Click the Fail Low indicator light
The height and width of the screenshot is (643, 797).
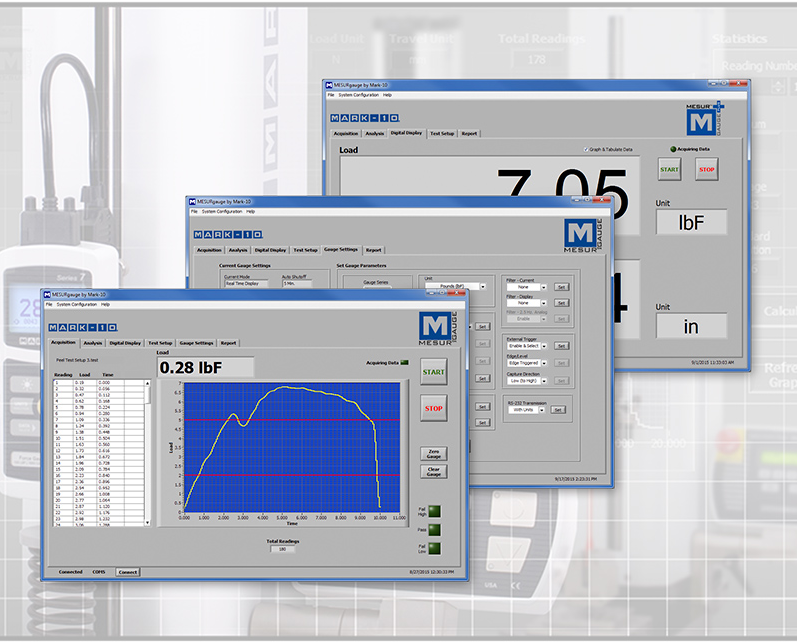tap(435, 548)
